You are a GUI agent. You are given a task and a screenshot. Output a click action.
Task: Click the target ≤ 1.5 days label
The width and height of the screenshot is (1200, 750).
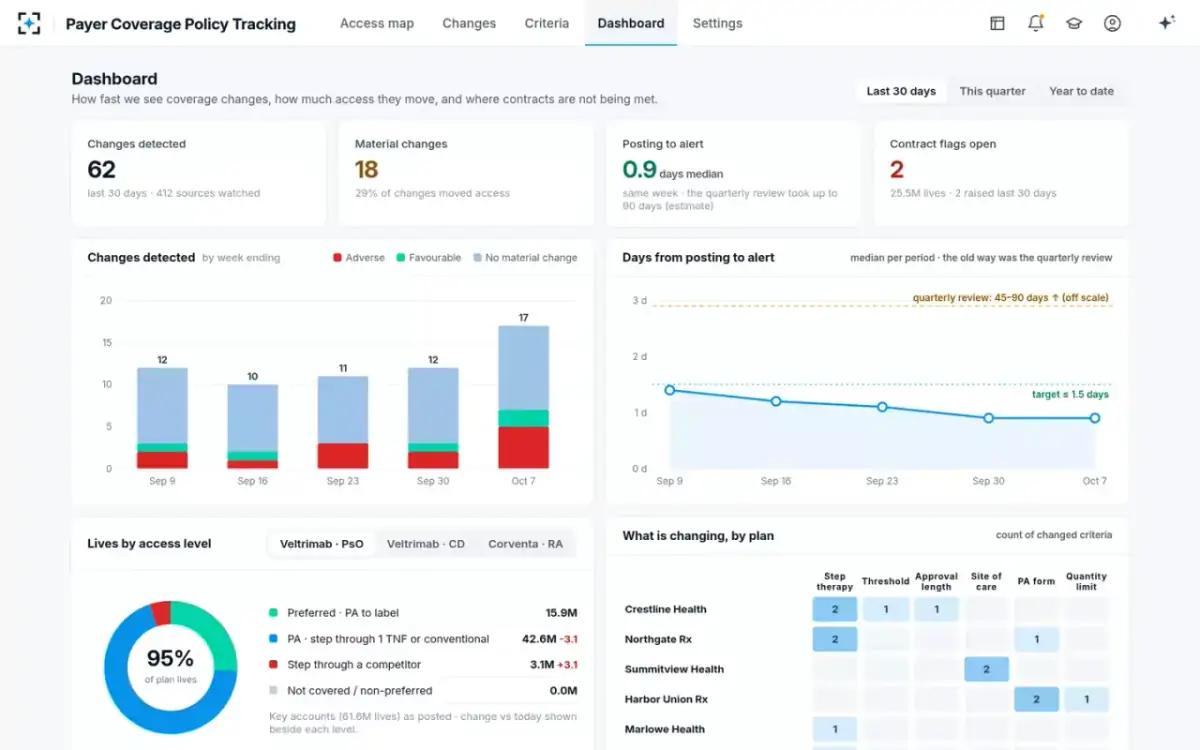click(1070, 394)
